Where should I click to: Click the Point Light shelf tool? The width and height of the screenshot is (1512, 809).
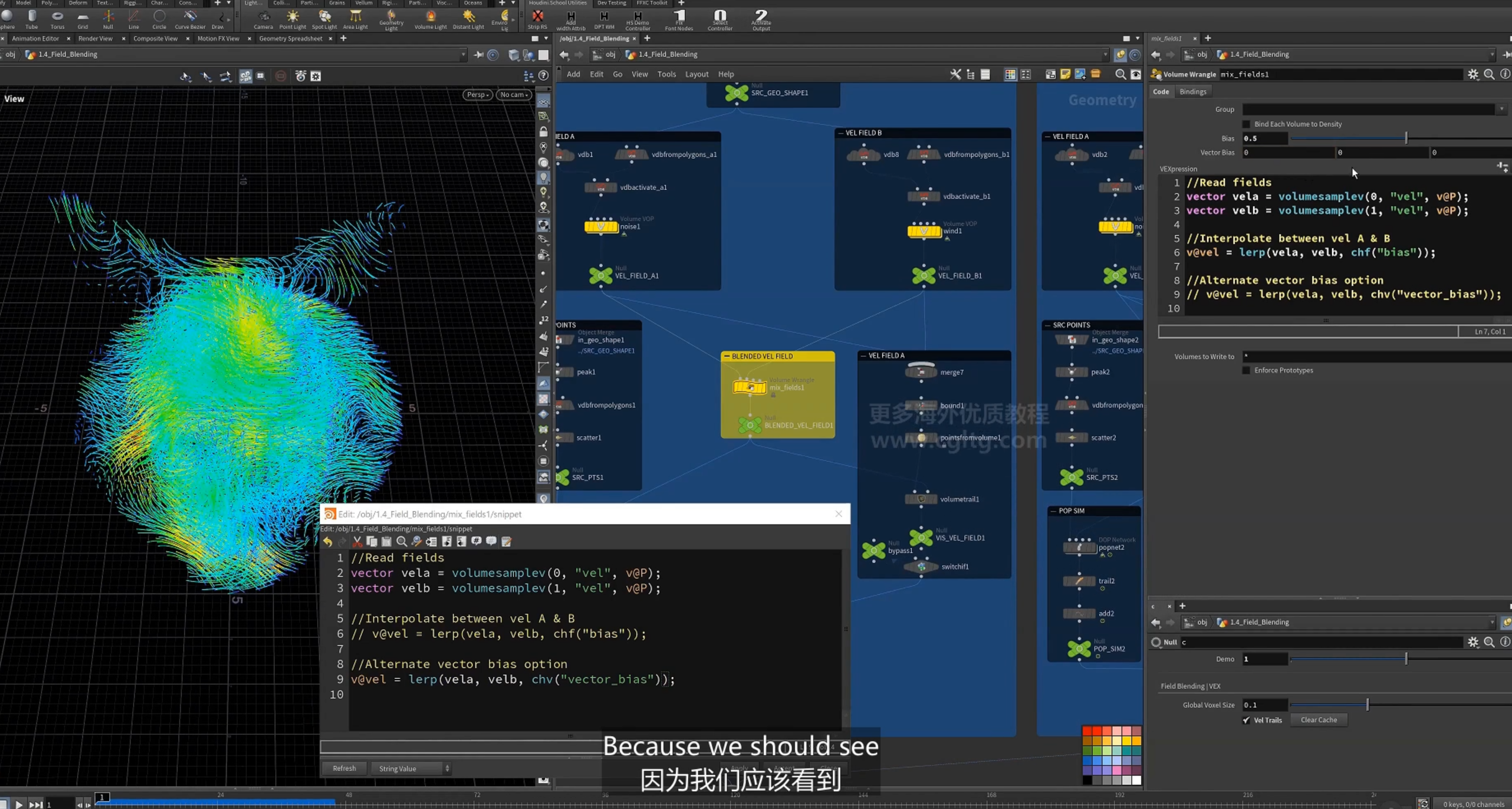[292, 19]
